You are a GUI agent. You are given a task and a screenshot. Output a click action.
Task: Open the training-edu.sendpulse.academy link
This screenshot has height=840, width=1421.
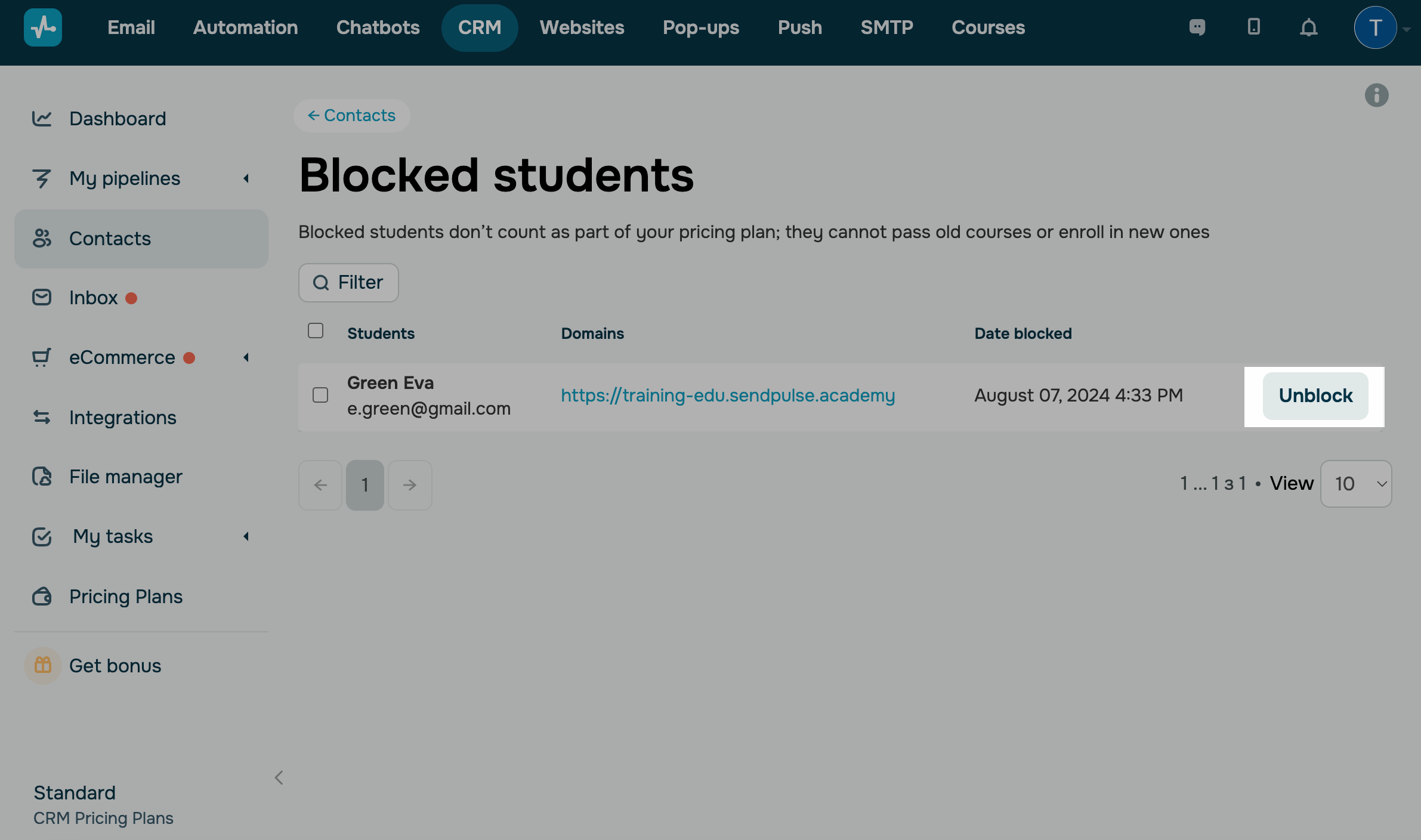tap(728, 395)
